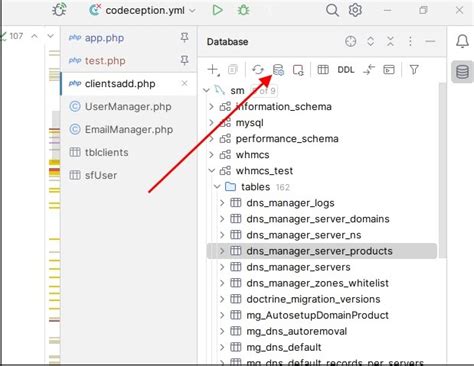Click the Duplicate icon in Database toolbar
The height and width of the screenshot is (366, 474).
[x=233, y=70]
